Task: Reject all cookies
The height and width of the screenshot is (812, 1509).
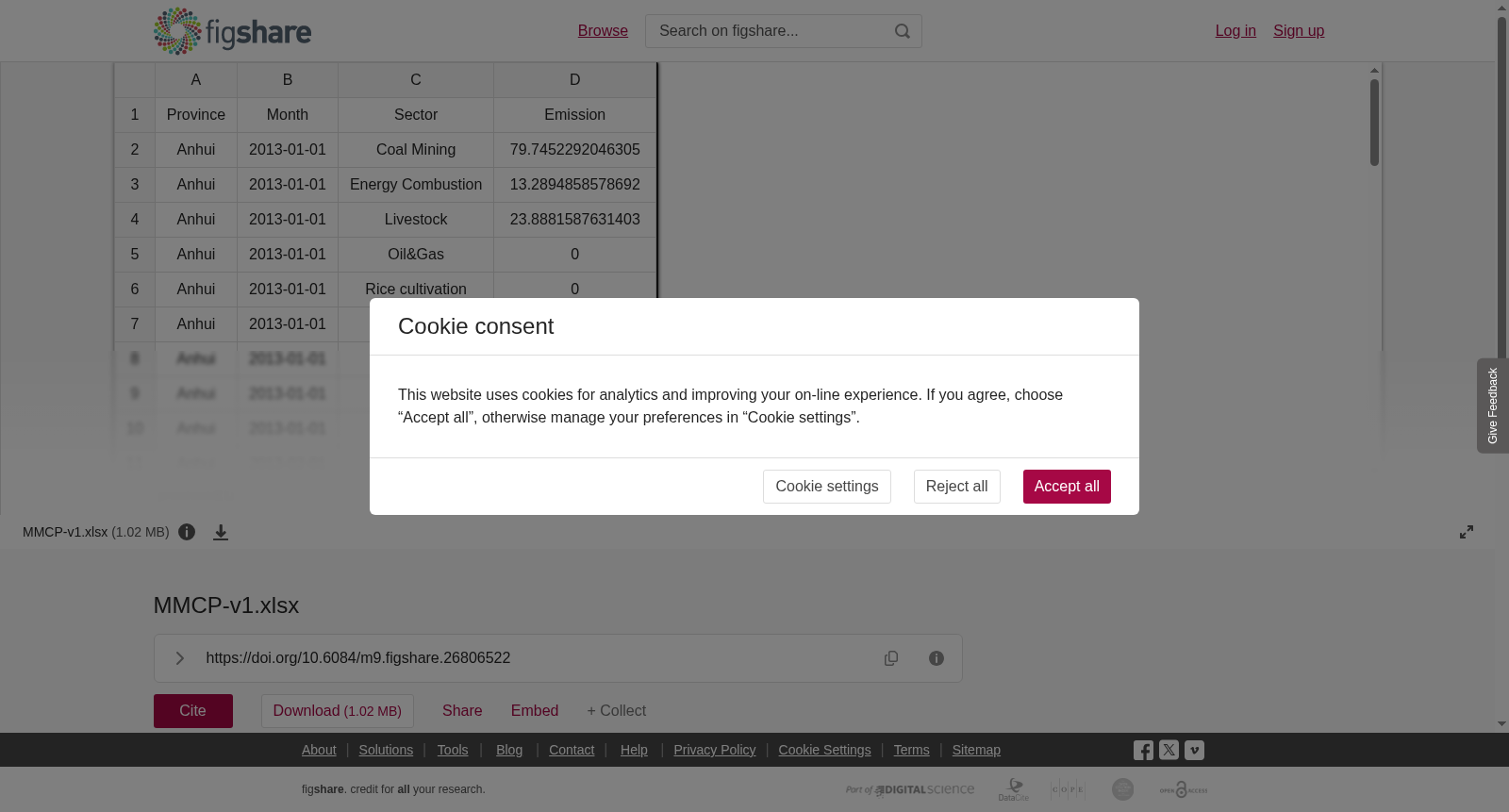Action: coord(957,487)
